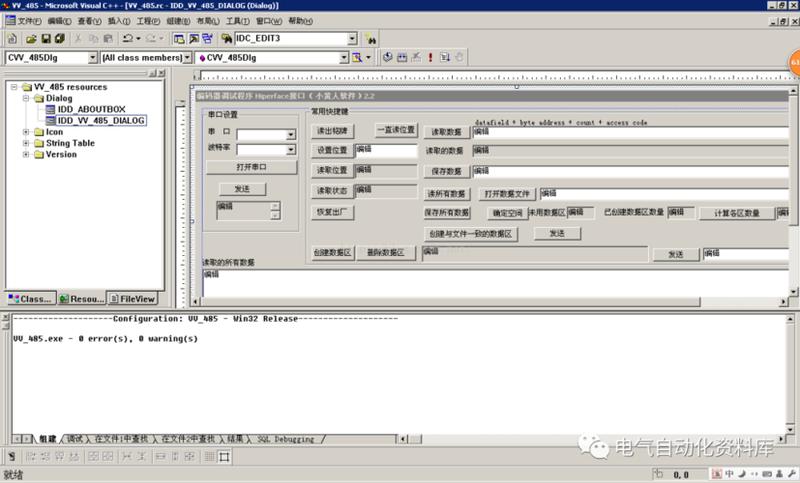This screenshot has width=800, height=483.
Task: Click the wrench icon in system tray
Action: click(x=791, y=474)
